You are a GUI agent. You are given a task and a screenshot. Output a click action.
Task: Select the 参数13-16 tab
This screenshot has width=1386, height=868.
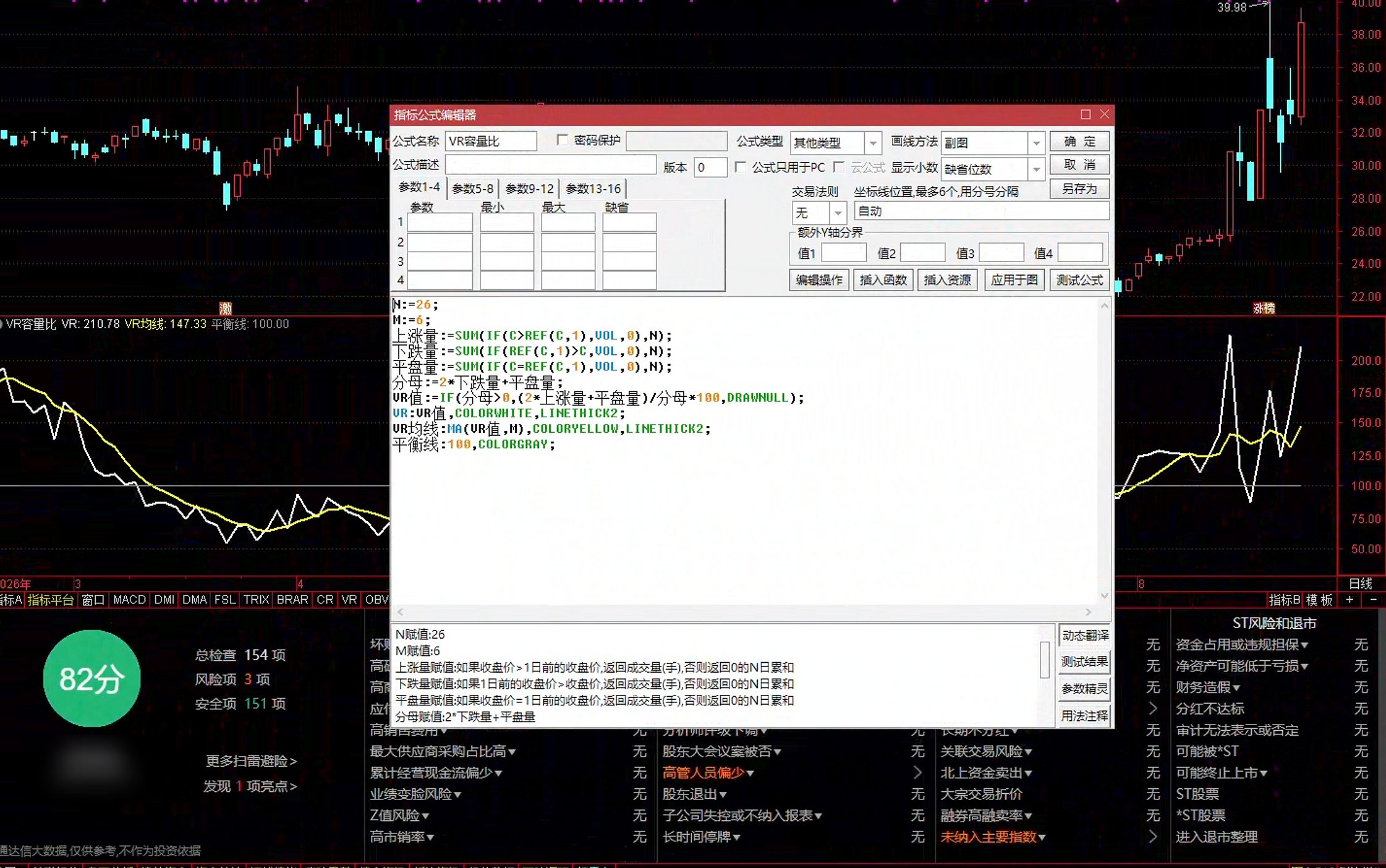[x=593, y=189]
